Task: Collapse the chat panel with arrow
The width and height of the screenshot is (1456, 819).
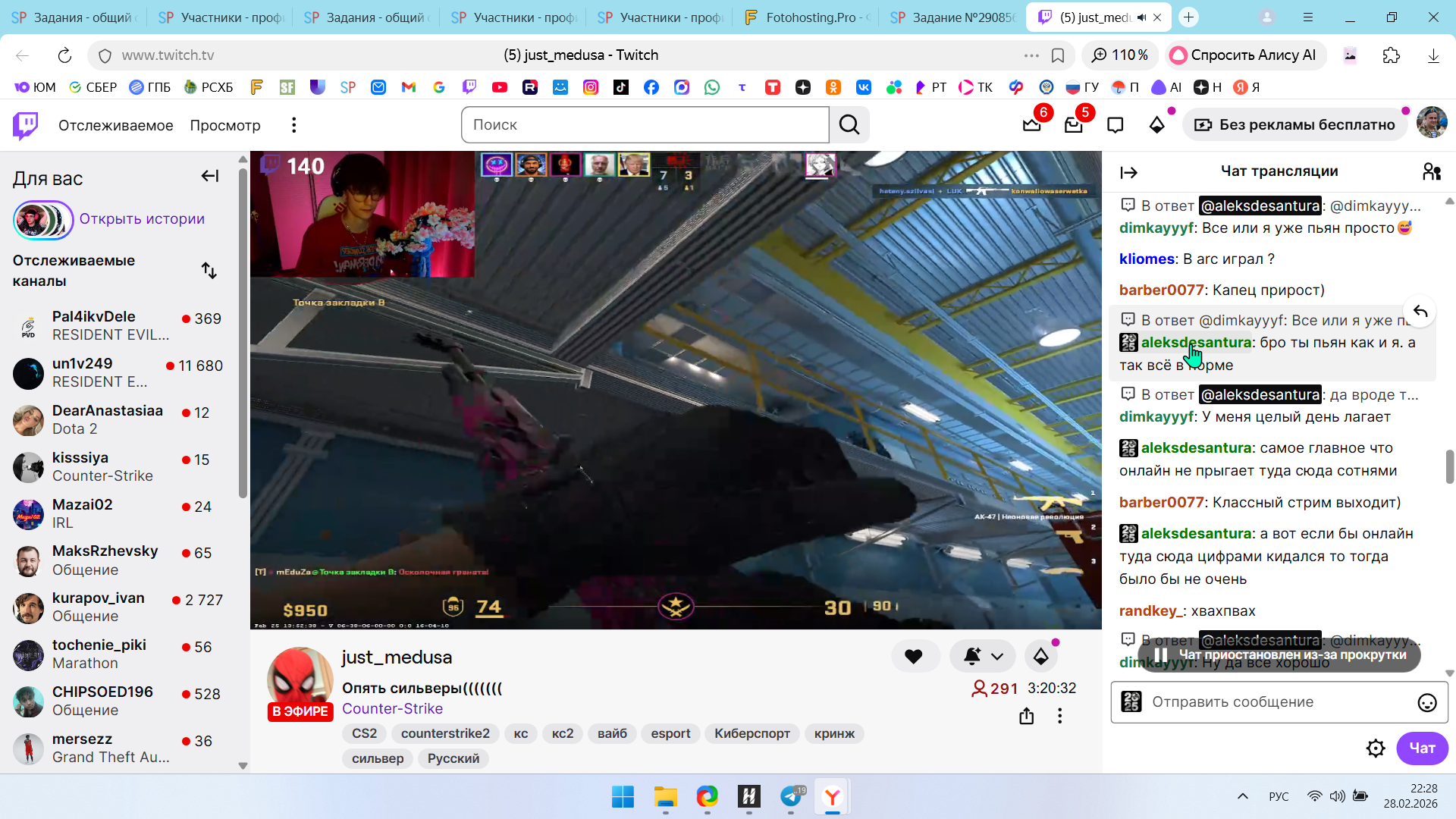Action: (x=1128, y=173)
